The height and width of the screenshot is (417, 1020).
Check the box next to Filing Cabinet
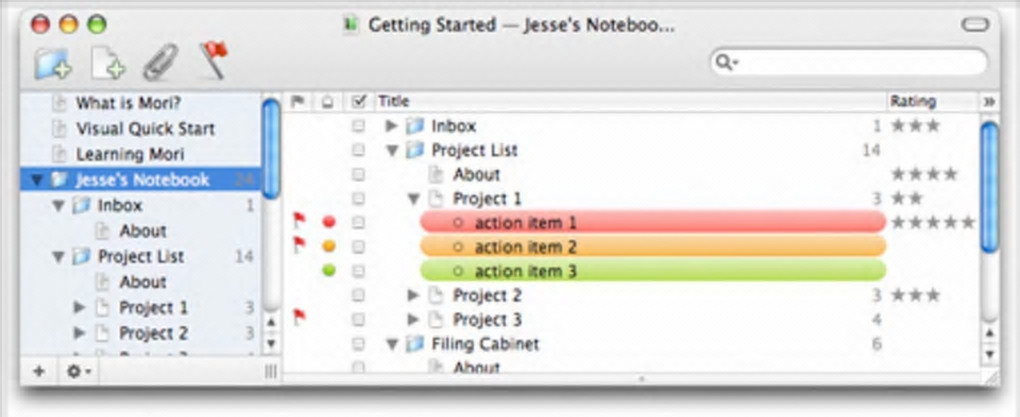[359, 344]
